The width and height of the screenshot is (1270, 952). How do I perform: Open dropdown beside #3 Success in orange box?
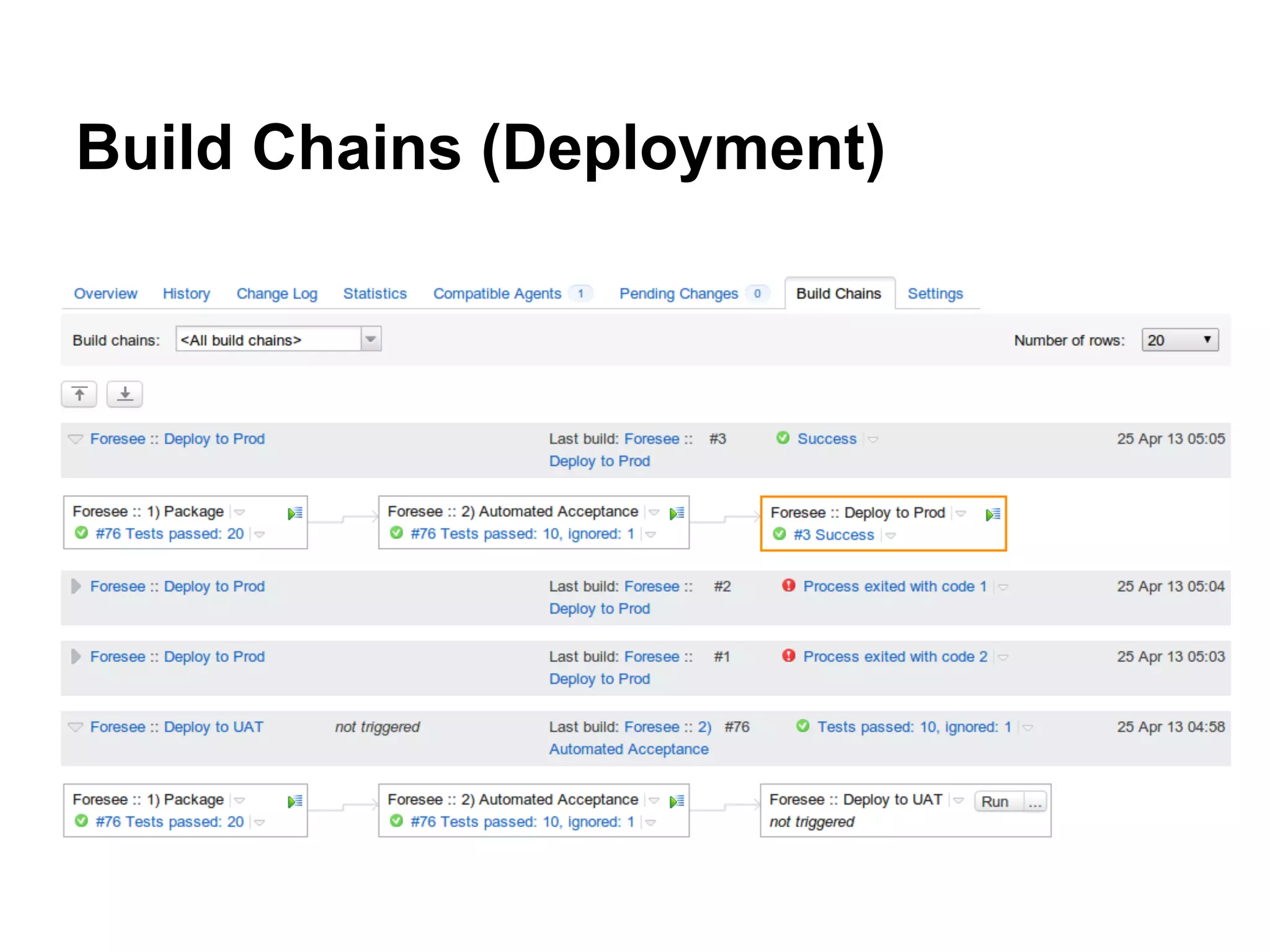[x=890, y=535]
